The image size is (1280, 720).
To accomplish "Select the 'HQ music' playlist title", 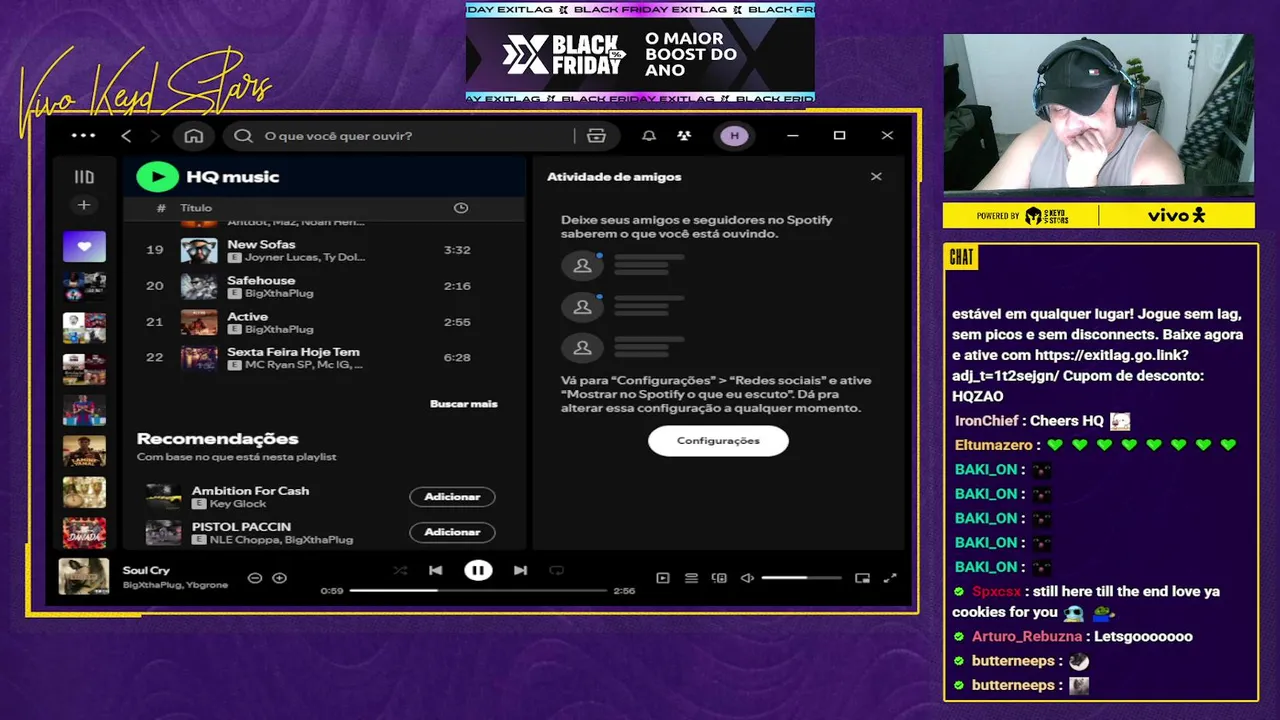I will pos(232,177).
